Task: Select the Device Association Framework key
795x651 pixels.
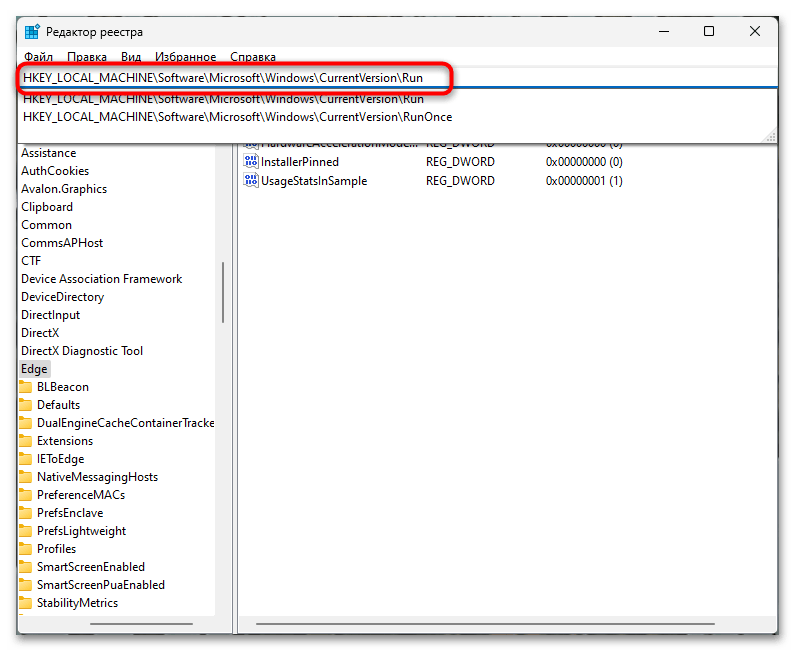Action: (101, 279)
